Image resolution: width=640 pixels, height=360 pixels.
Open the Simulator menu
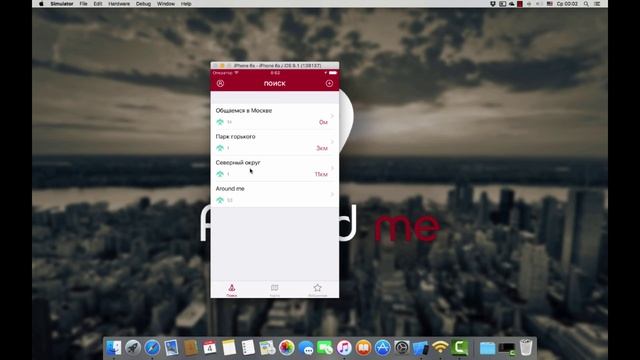click(x=62, y=4)
